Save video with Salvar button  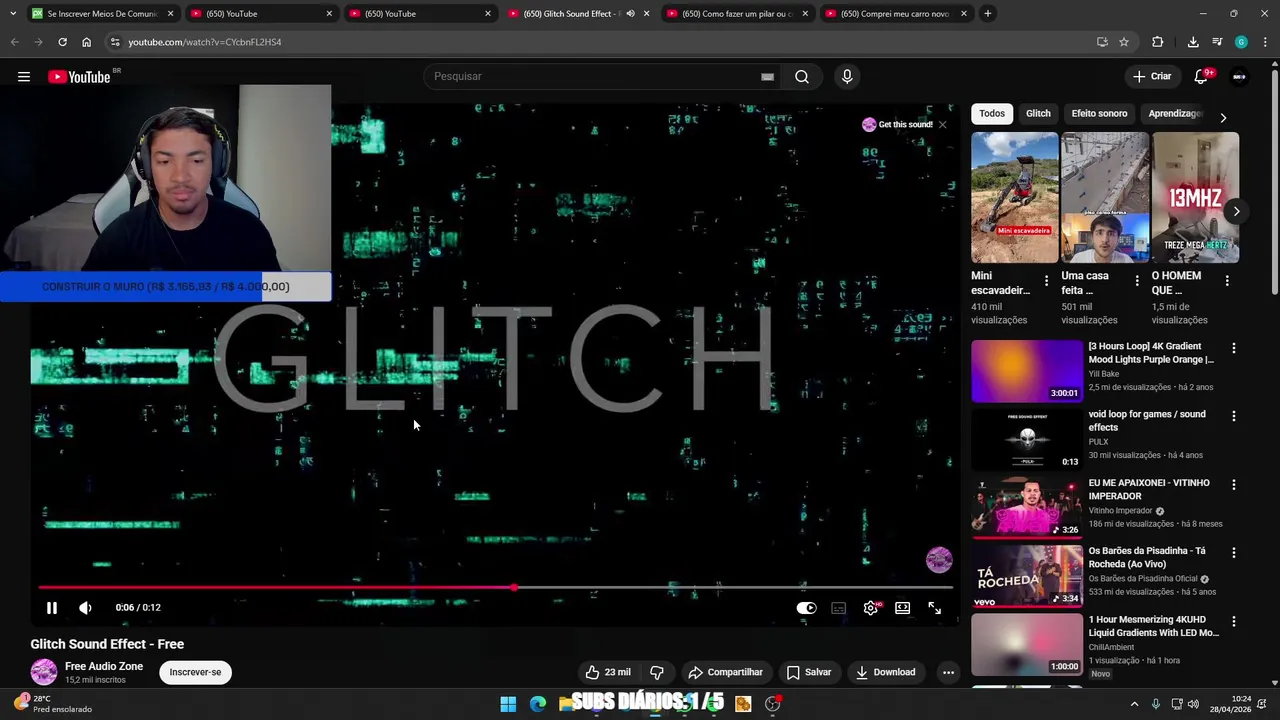pyautogui.click(x=809, y=672)
